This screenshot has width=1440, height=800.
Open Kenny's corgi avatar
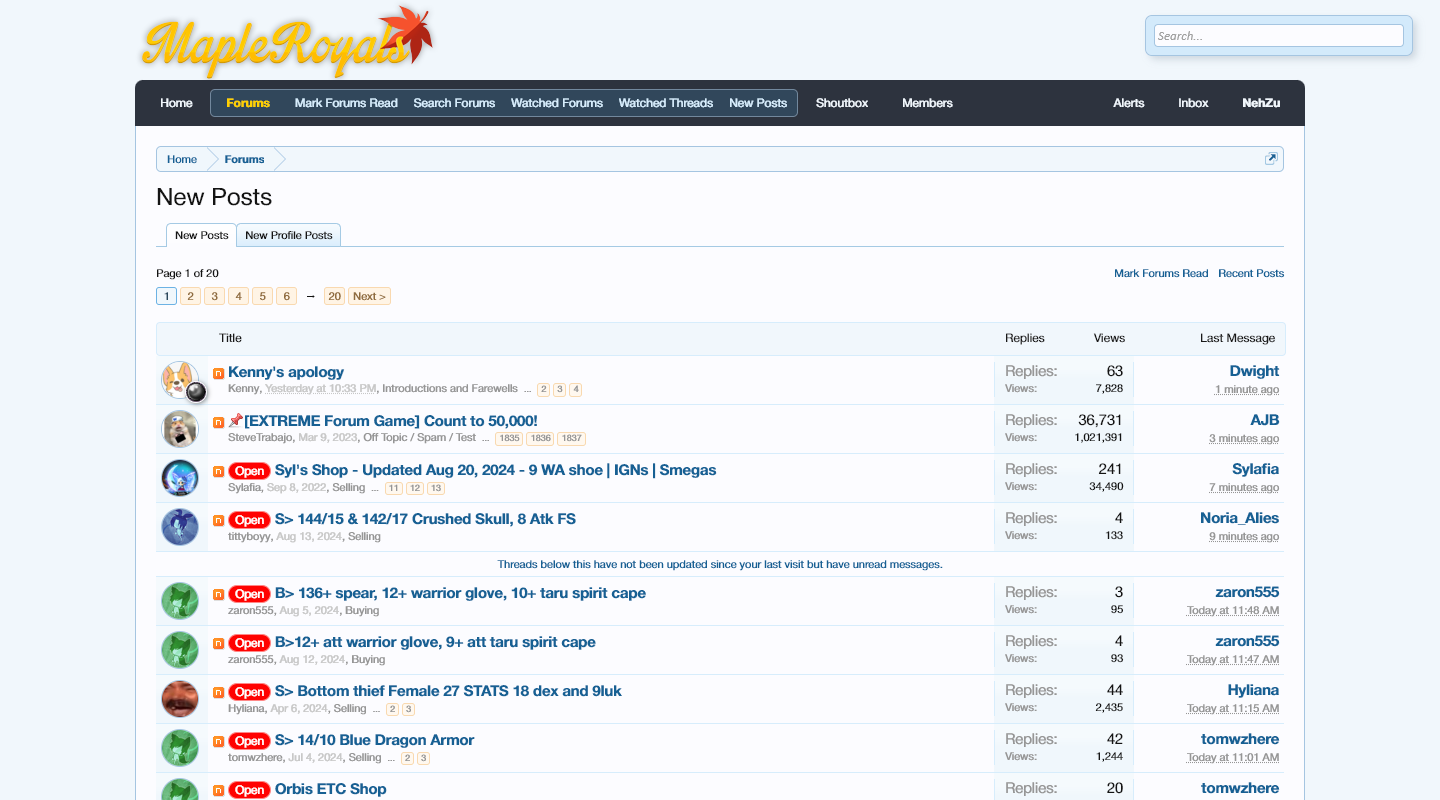(180, 380)
